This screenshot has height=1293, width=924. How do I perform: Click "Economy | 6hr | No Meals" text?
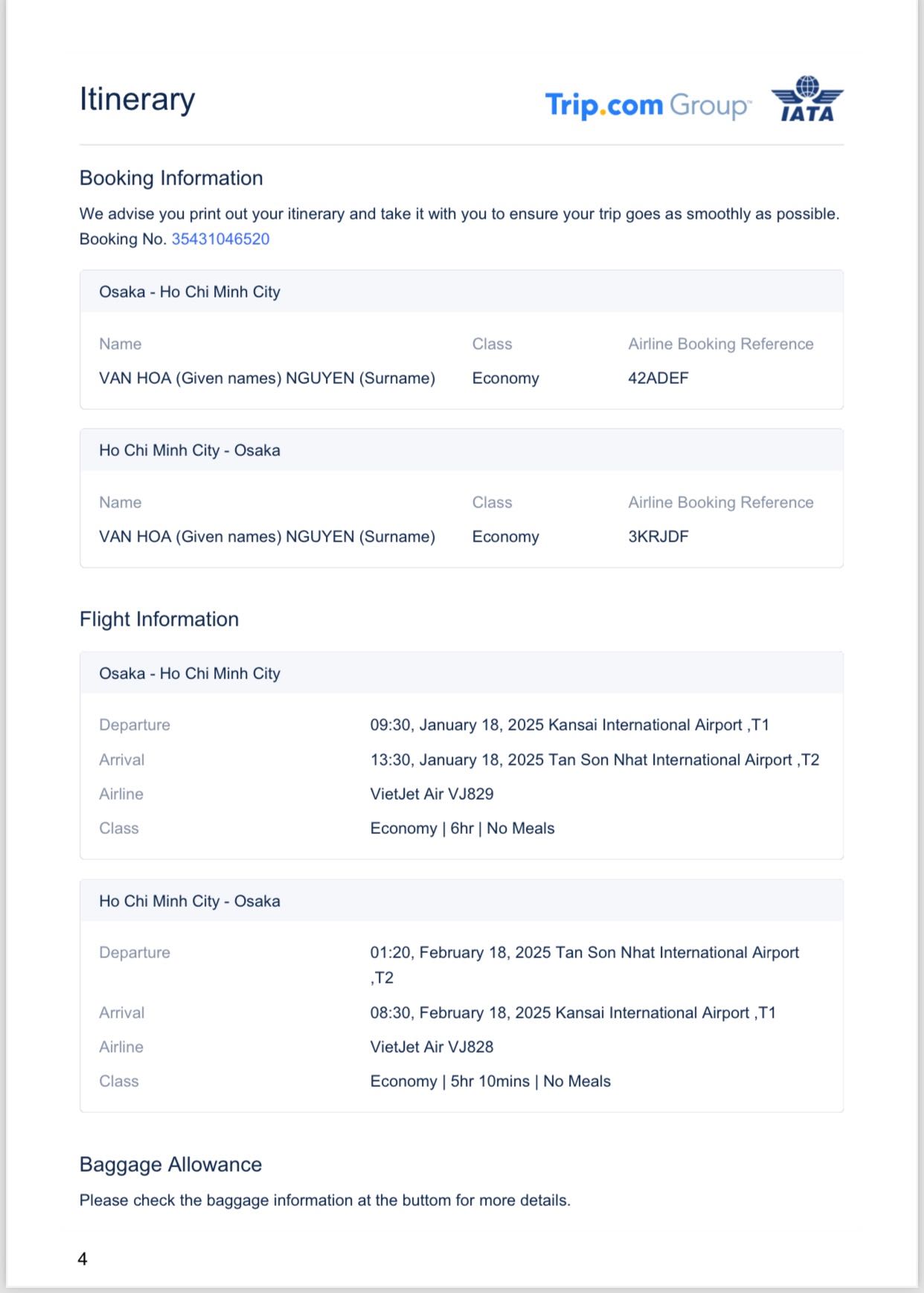462,828
